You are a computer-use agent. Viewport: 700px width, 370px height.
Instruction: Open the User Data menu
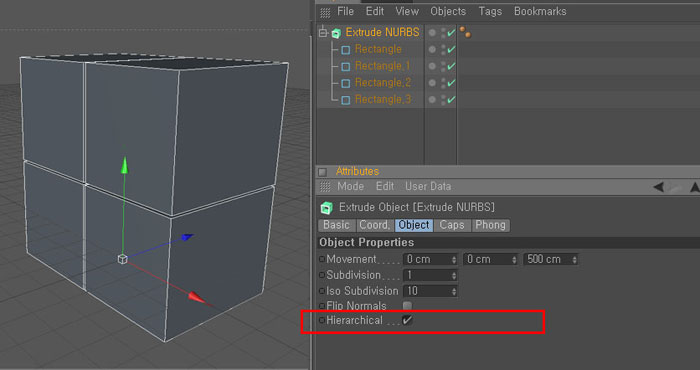pos(428,186)
